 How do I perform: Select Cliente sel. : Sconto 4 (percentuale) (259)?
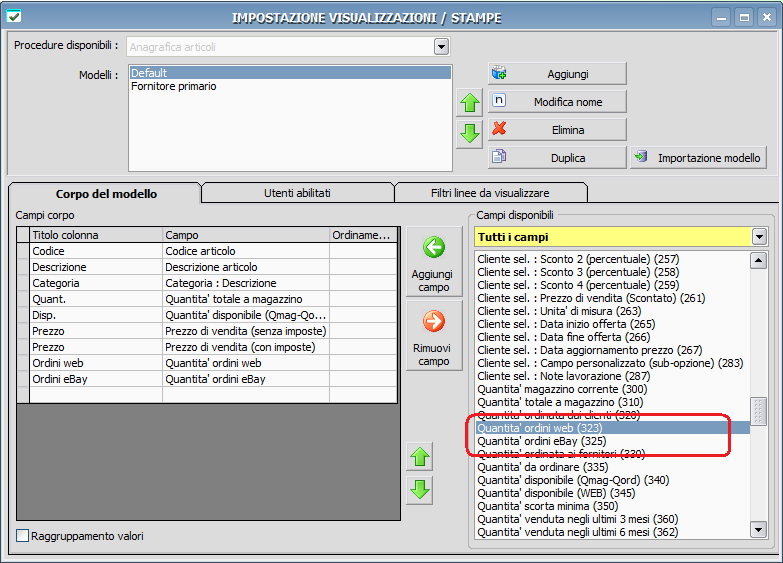click(x=613, y=285)
